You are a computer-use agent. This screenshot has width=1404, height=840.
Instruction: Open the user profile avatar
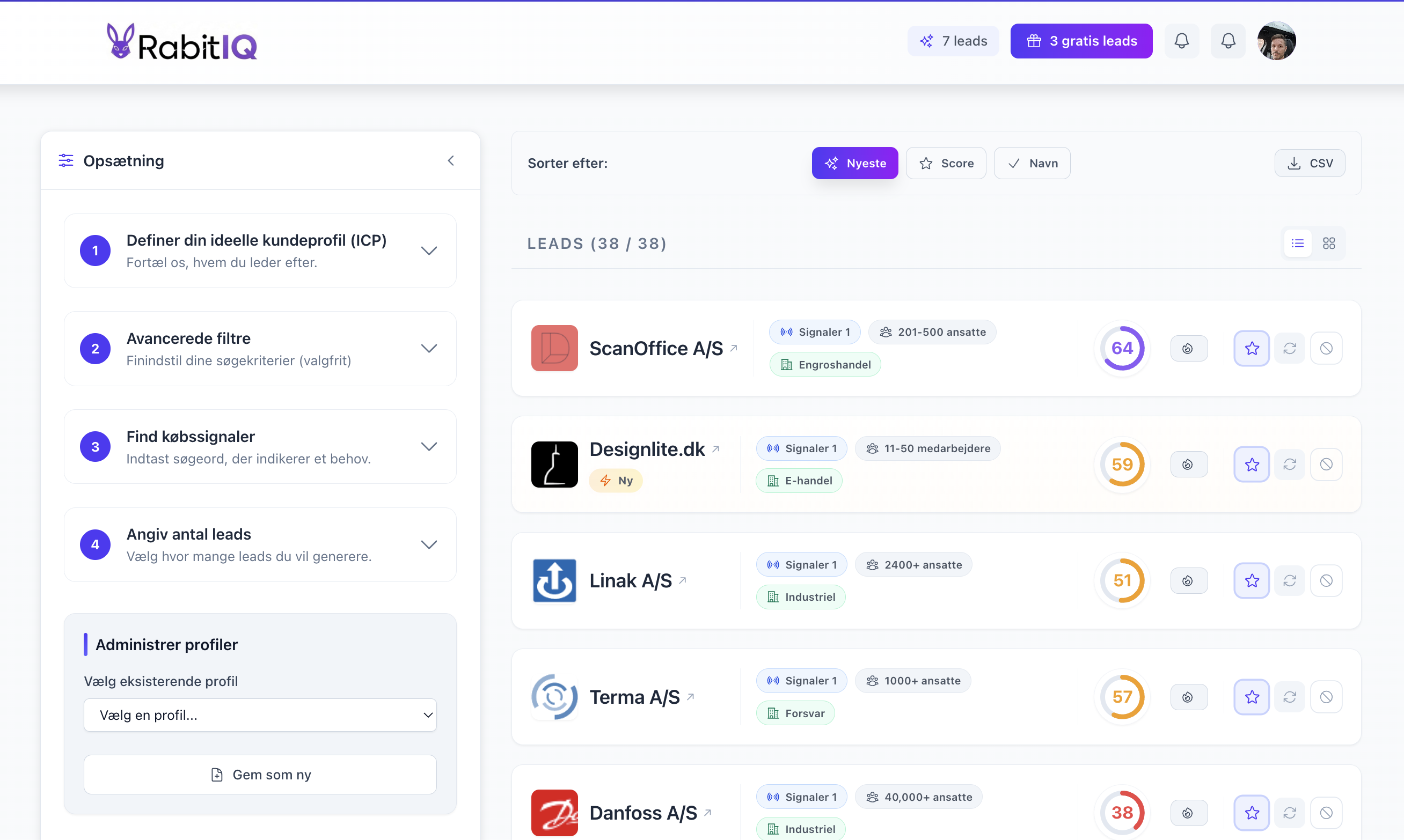tap(1277, 41)
